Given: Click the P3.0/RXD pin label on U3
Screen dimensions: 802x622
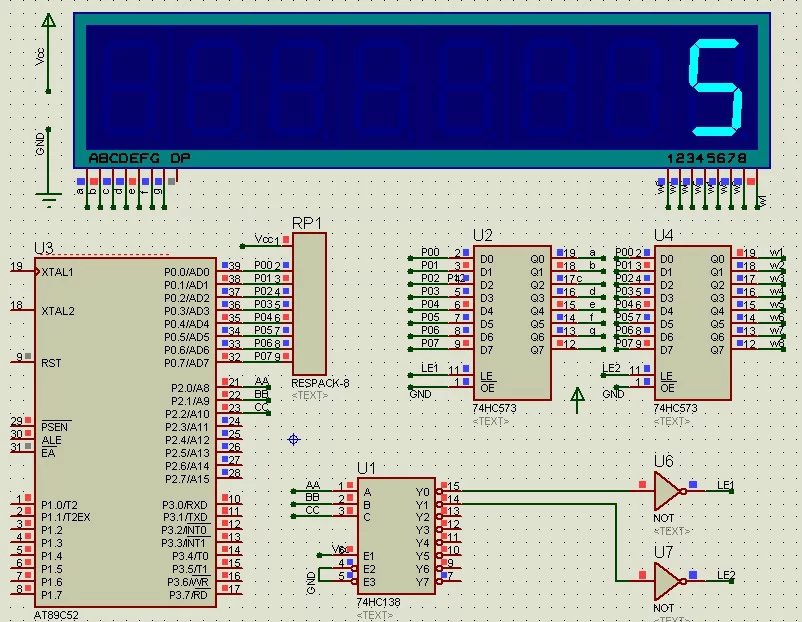Looking at the screenshot, I should pyautogui.click(x=185, y=505).
